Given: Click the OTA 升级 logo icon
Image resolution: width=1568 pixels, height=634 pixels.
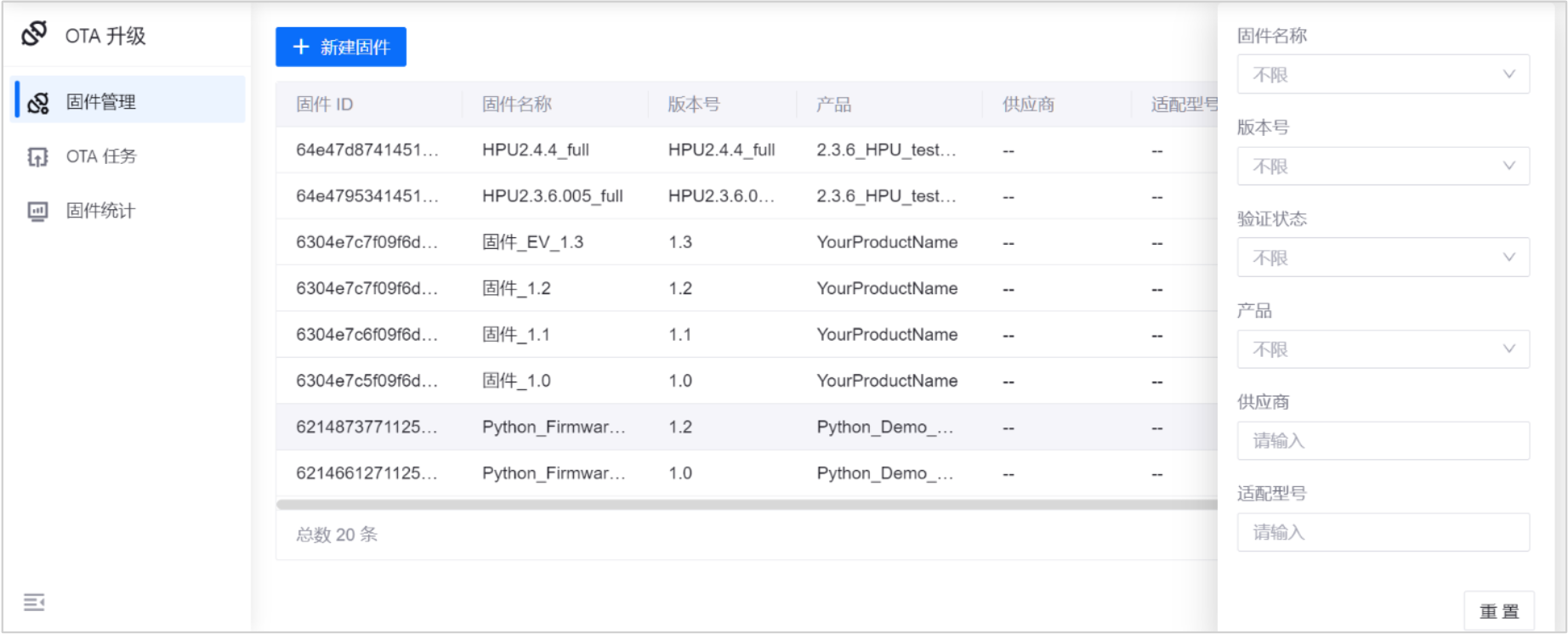Looking at the screenshot, I should click(35, 34).
